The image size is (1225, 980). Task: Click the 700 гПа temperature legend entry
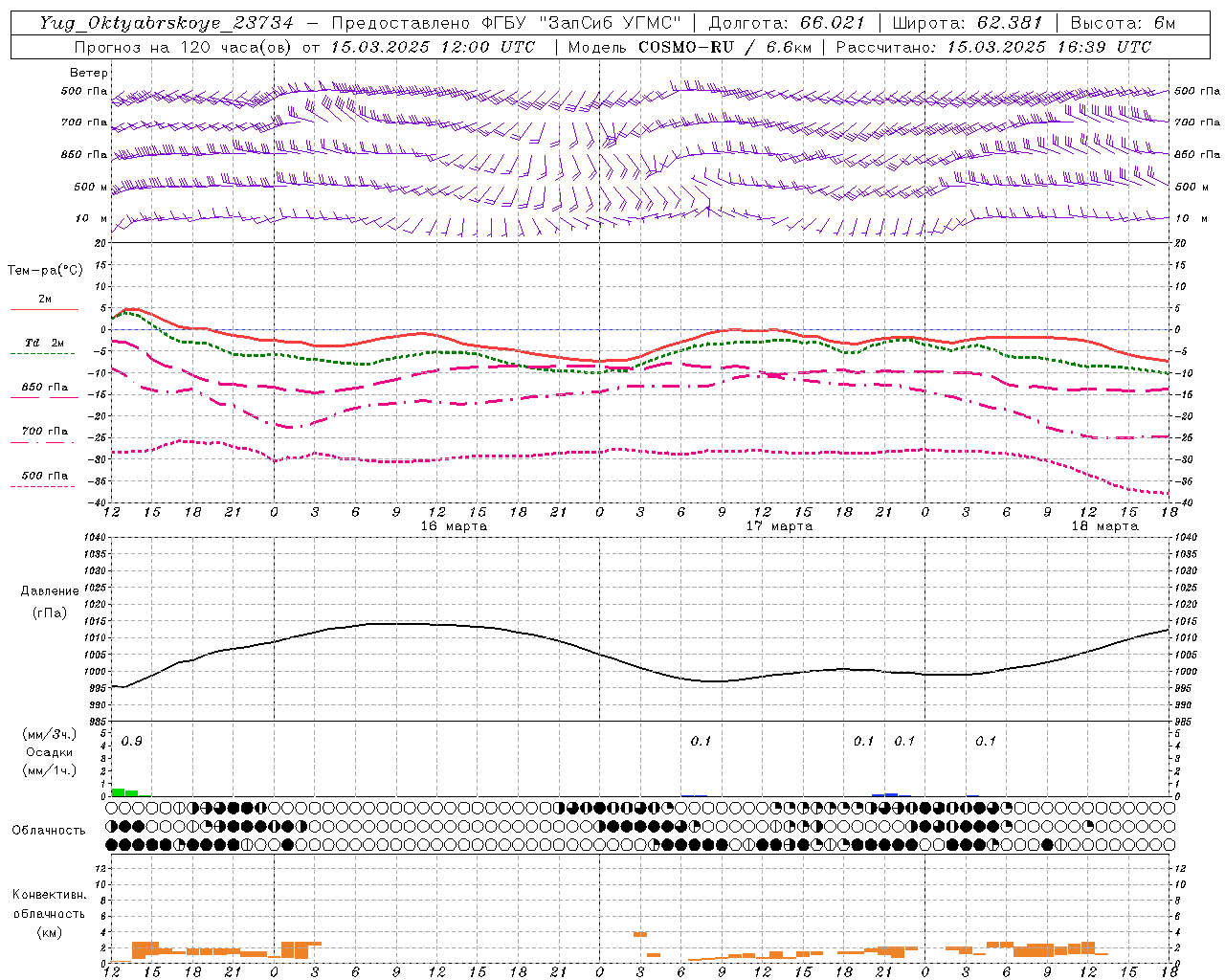coord(45,431)
